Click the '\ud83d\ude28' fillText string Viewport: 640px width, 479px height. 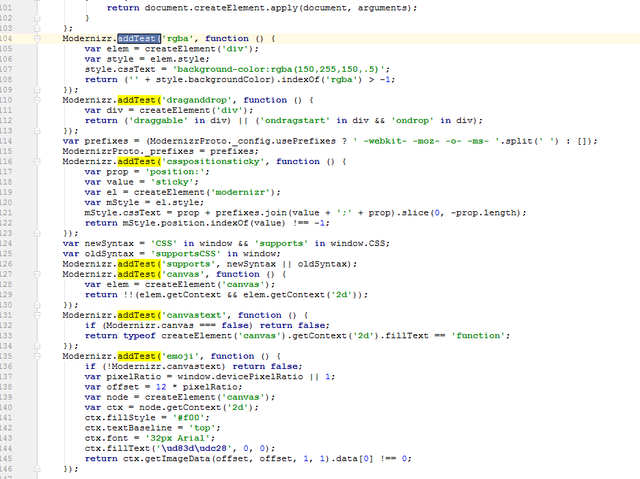[x=194, y=448]
